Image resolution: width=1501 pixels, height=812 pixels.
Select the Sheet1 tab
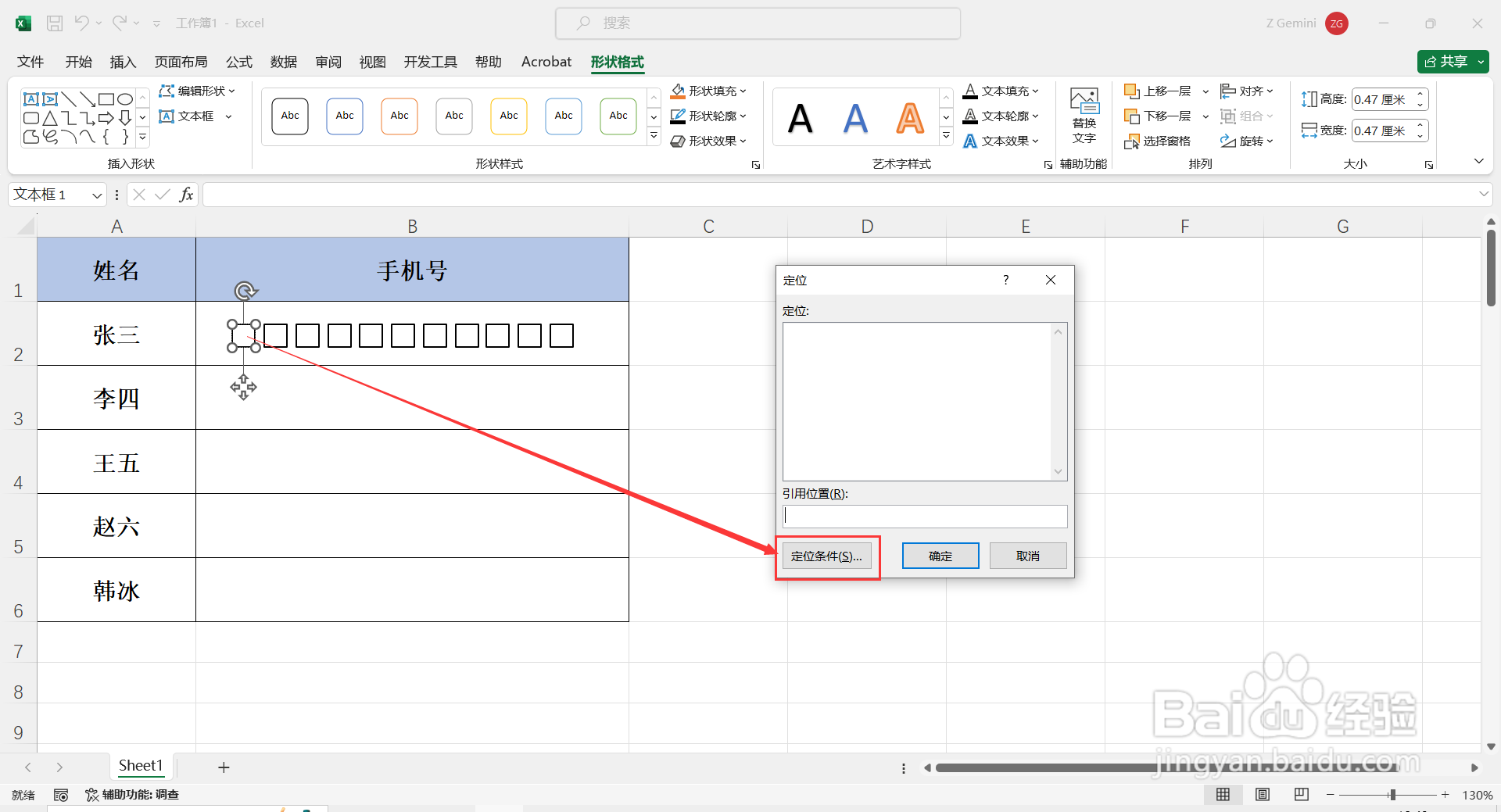(141, 766)
